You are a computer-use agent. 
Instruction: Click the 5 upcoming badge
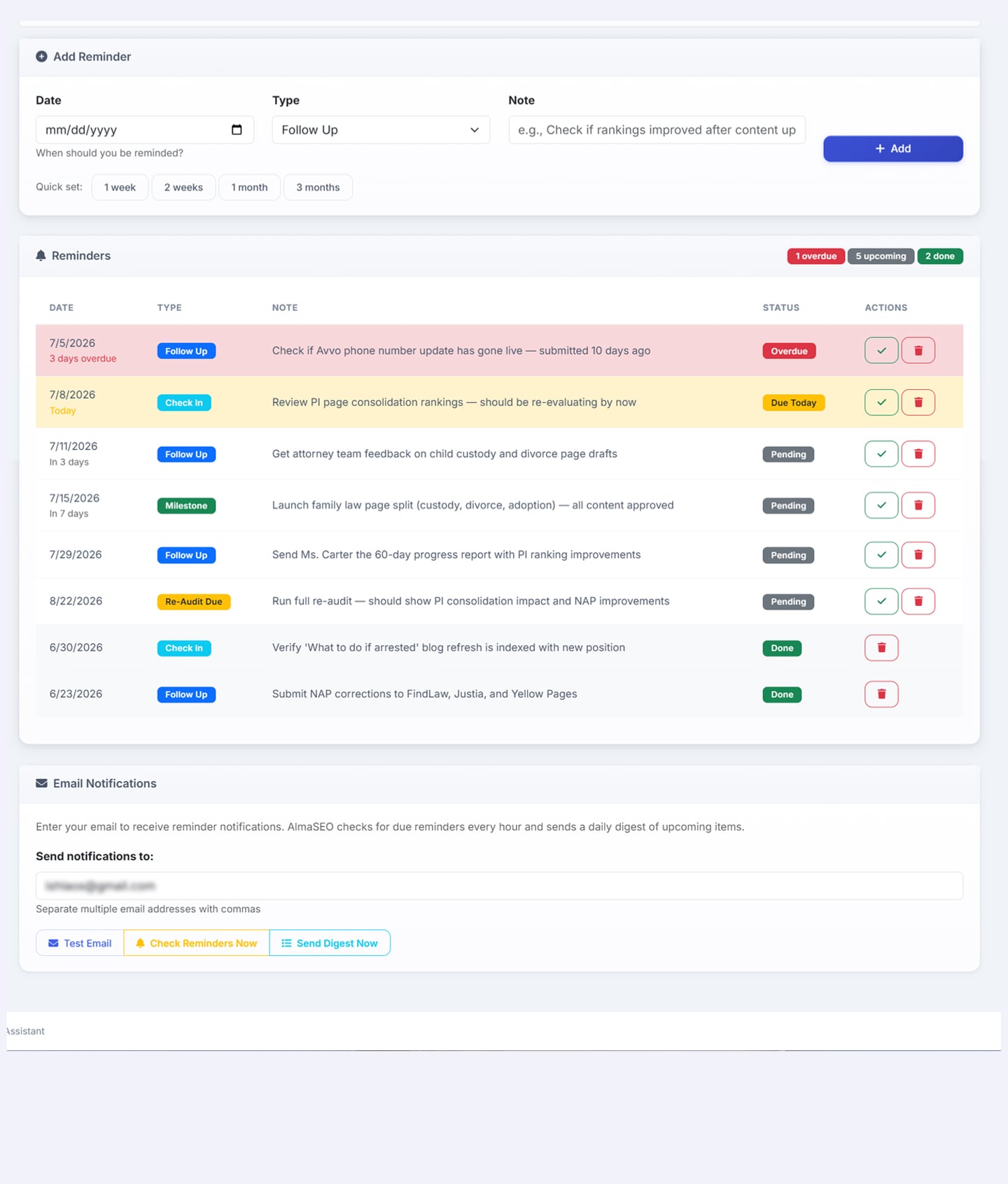tap(881, 256)
